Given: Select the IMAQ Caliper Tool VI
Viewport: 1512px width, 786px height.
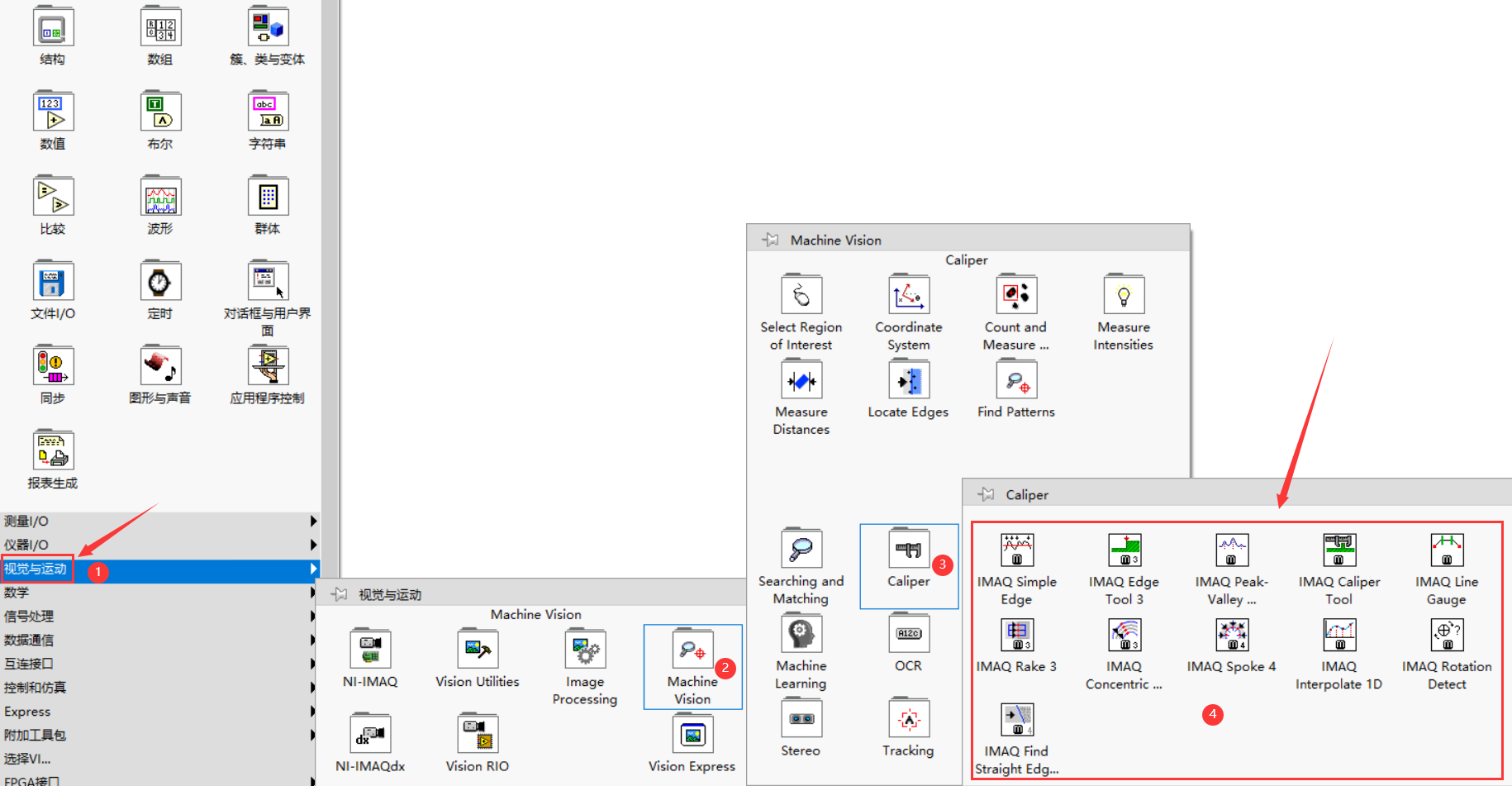Looking at the screenshot, I should pyautogui.click(x=1339, y=550).
